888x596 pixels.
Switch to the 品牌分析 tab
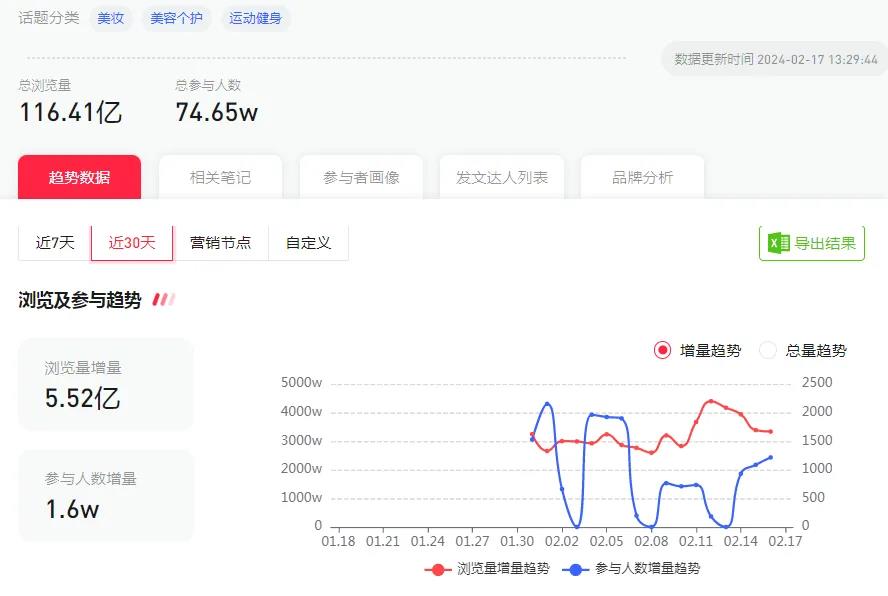pyautogui.click(x=642, y=177)
